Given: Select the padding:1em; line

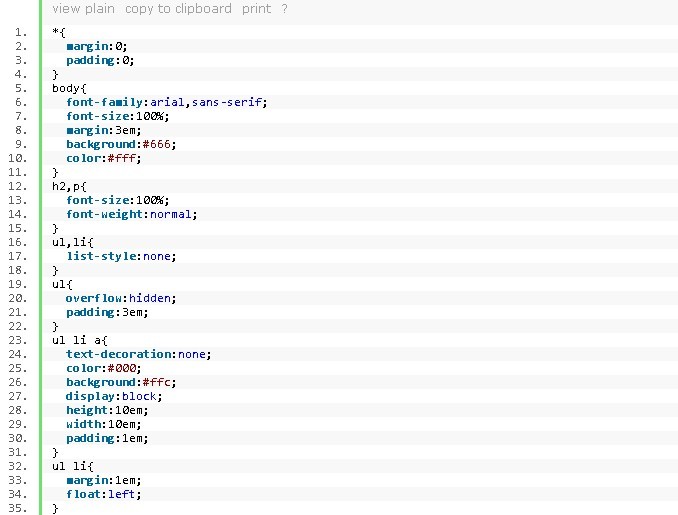Looking at the screenshot, I should [x=107, y=438].
